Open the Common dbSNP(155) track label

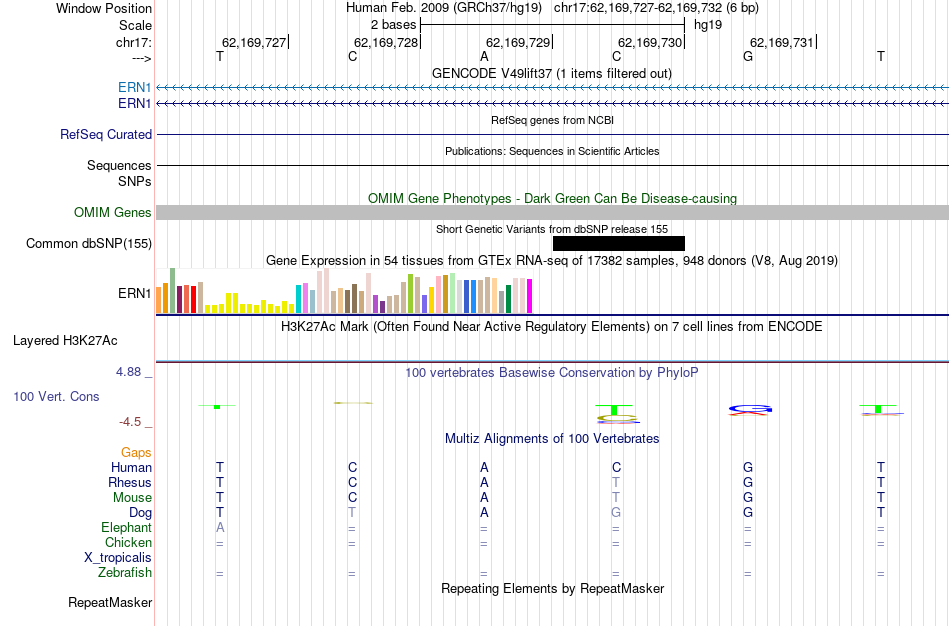pyautogui.click(x=89, y=244)
